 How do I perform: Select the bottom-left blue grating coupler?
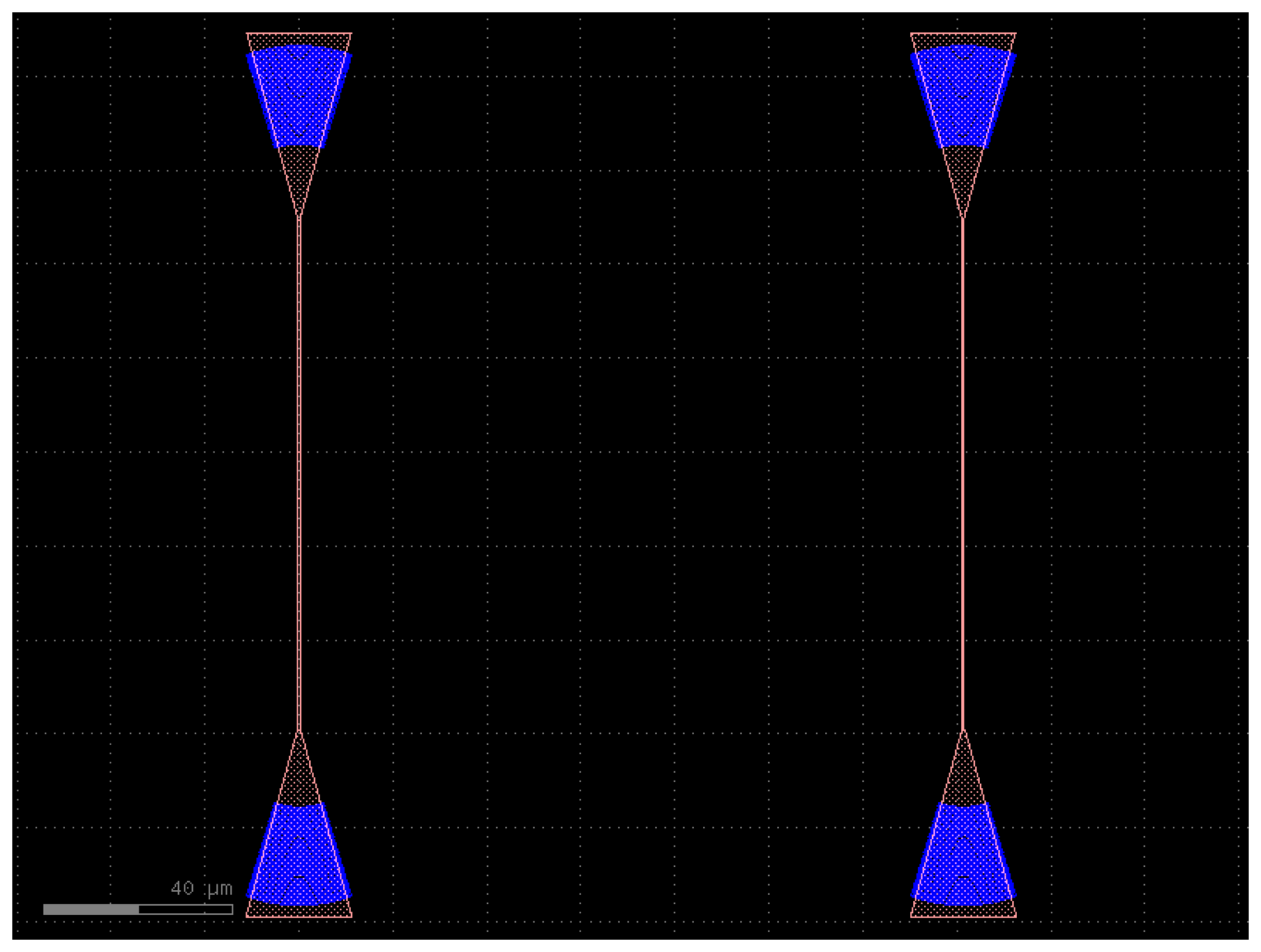(299, 854)
